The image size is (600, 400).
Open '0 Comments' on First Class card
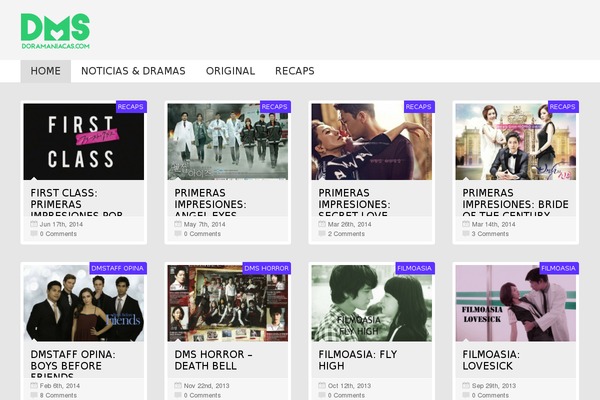[x=58, y=233]
